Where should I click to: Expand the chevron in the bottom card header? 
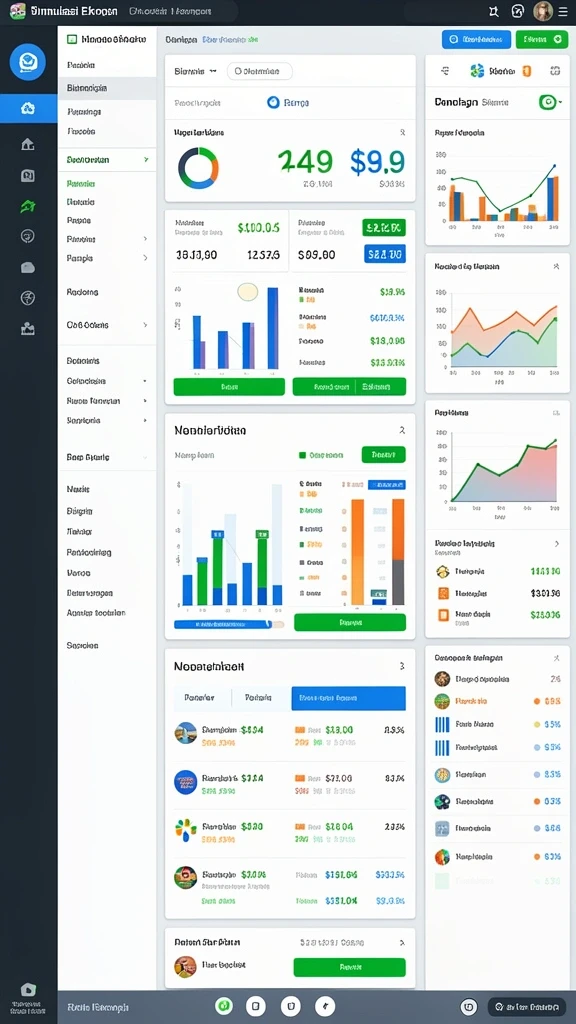click(x=402, y=943)
